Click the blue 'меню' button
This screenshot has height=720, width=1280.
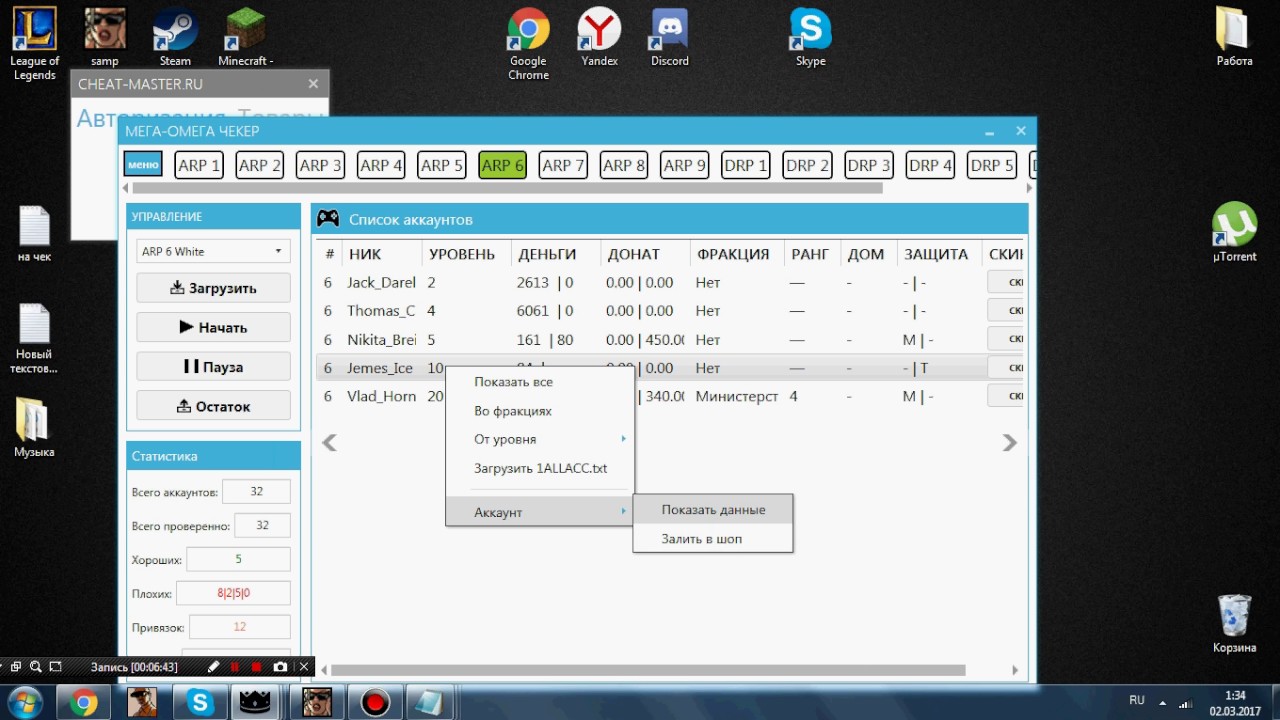[x=143, y=165]
